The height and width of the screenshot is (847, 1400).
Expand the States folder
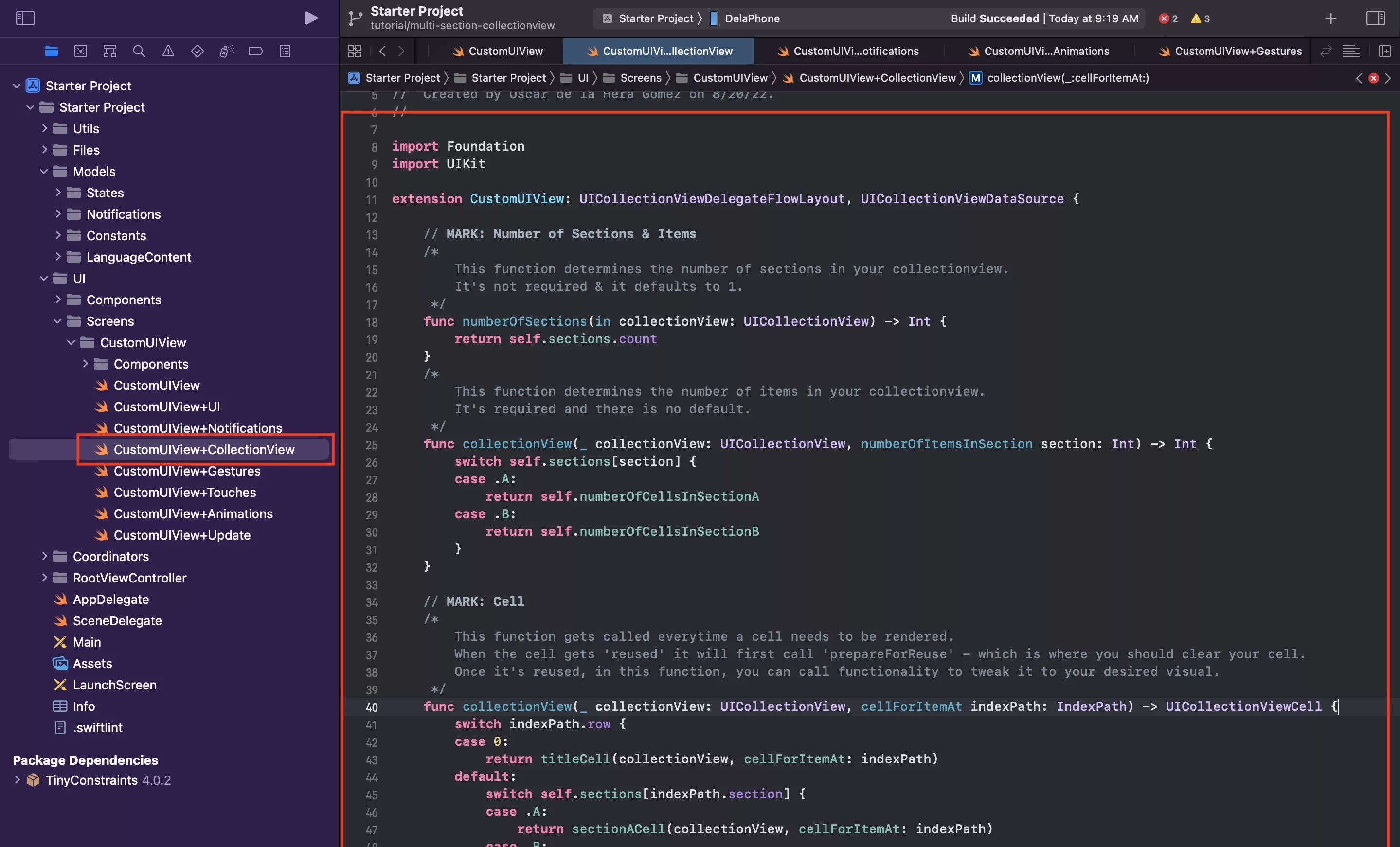point(58,193)
